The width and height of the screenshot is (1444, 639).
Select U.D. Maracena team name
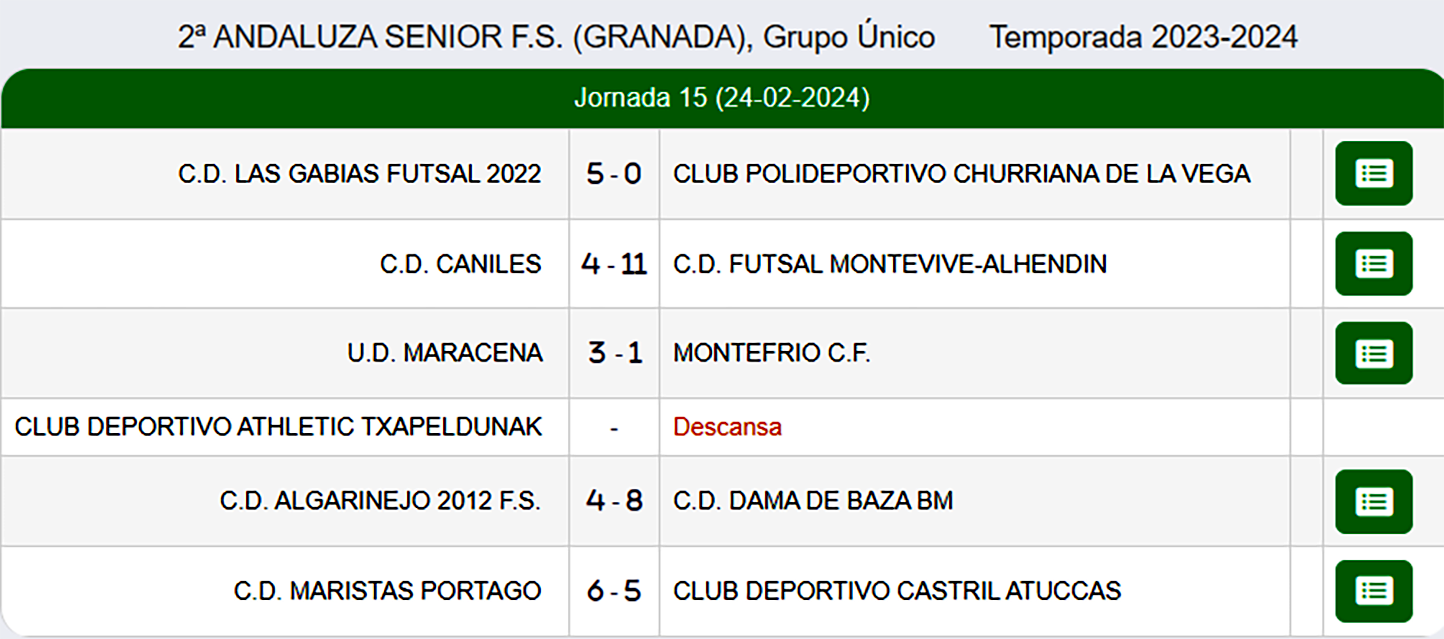(445, 353)
